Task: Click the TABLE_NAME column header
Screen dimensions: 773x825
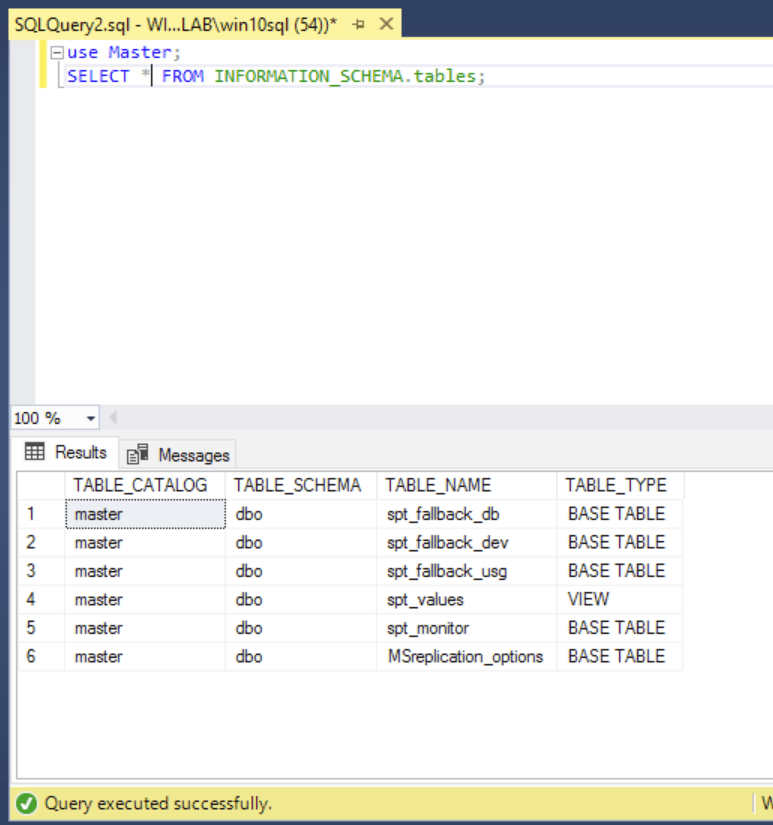Action: click(x=438, y=485)
